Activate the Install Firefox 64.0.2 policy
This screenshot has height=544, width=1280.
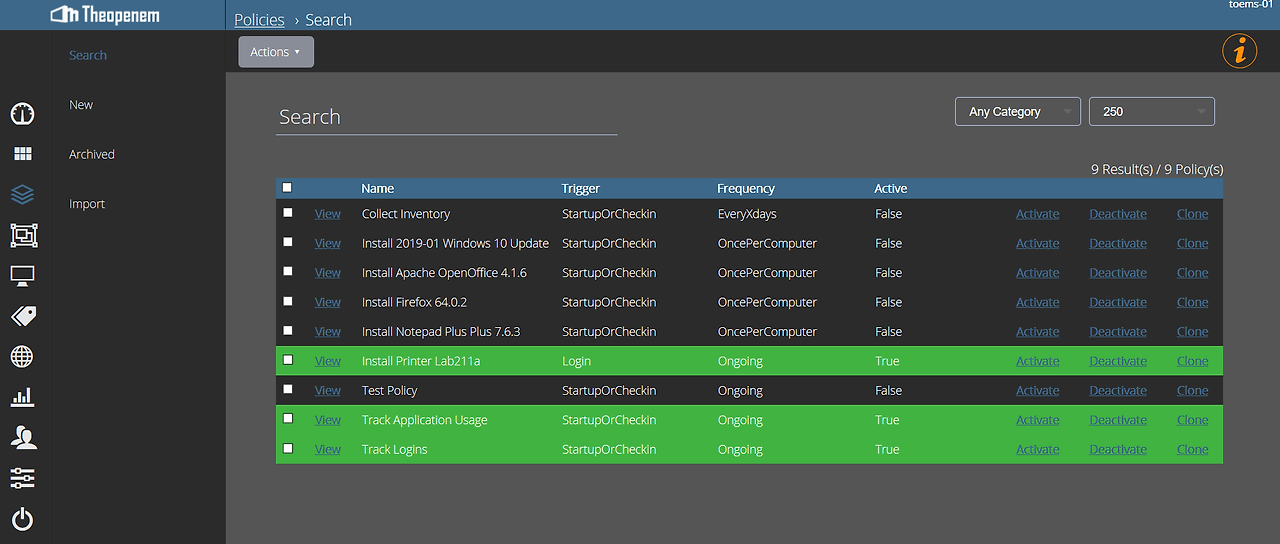coord(1038,302)
